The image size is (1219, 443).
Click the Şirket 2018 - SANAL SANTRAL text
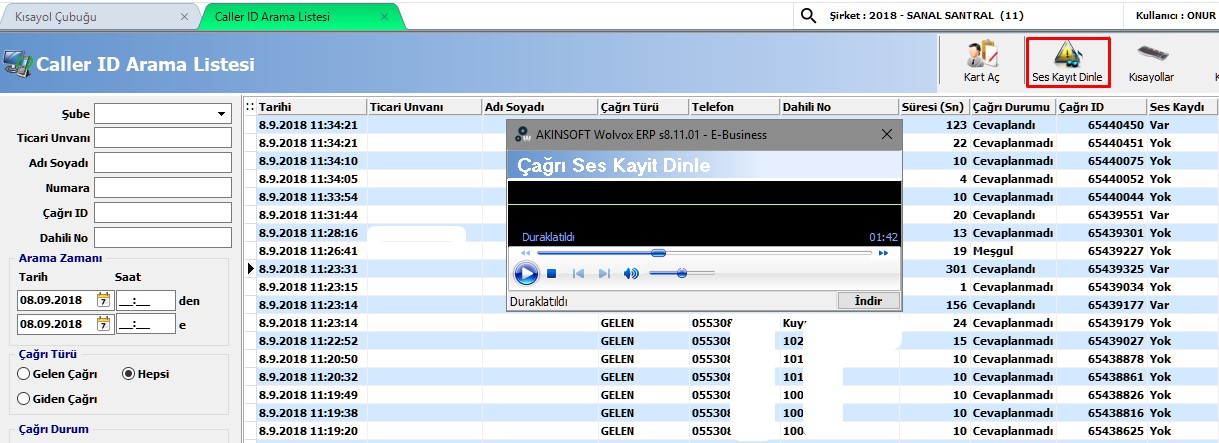tap(927, 16)
